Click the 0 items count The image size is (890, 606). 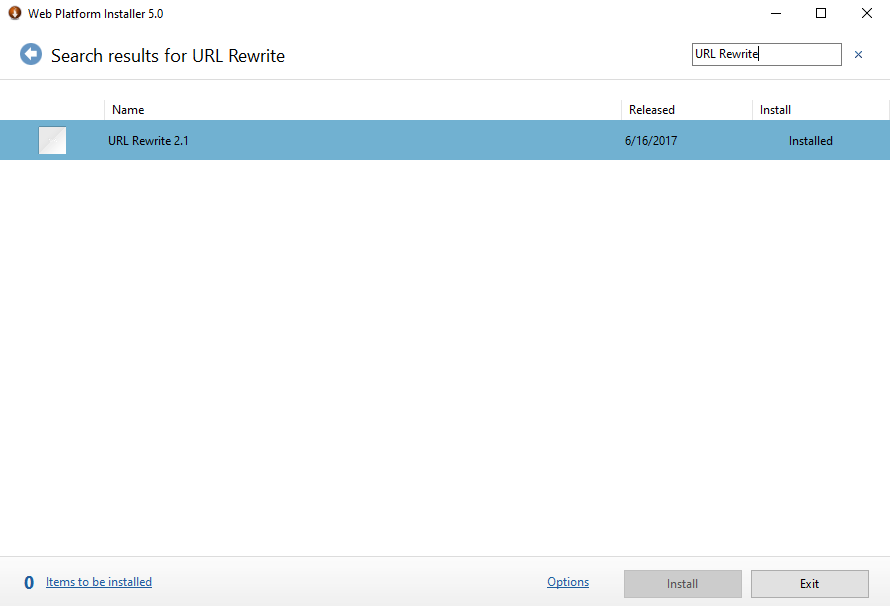point(29,583)
